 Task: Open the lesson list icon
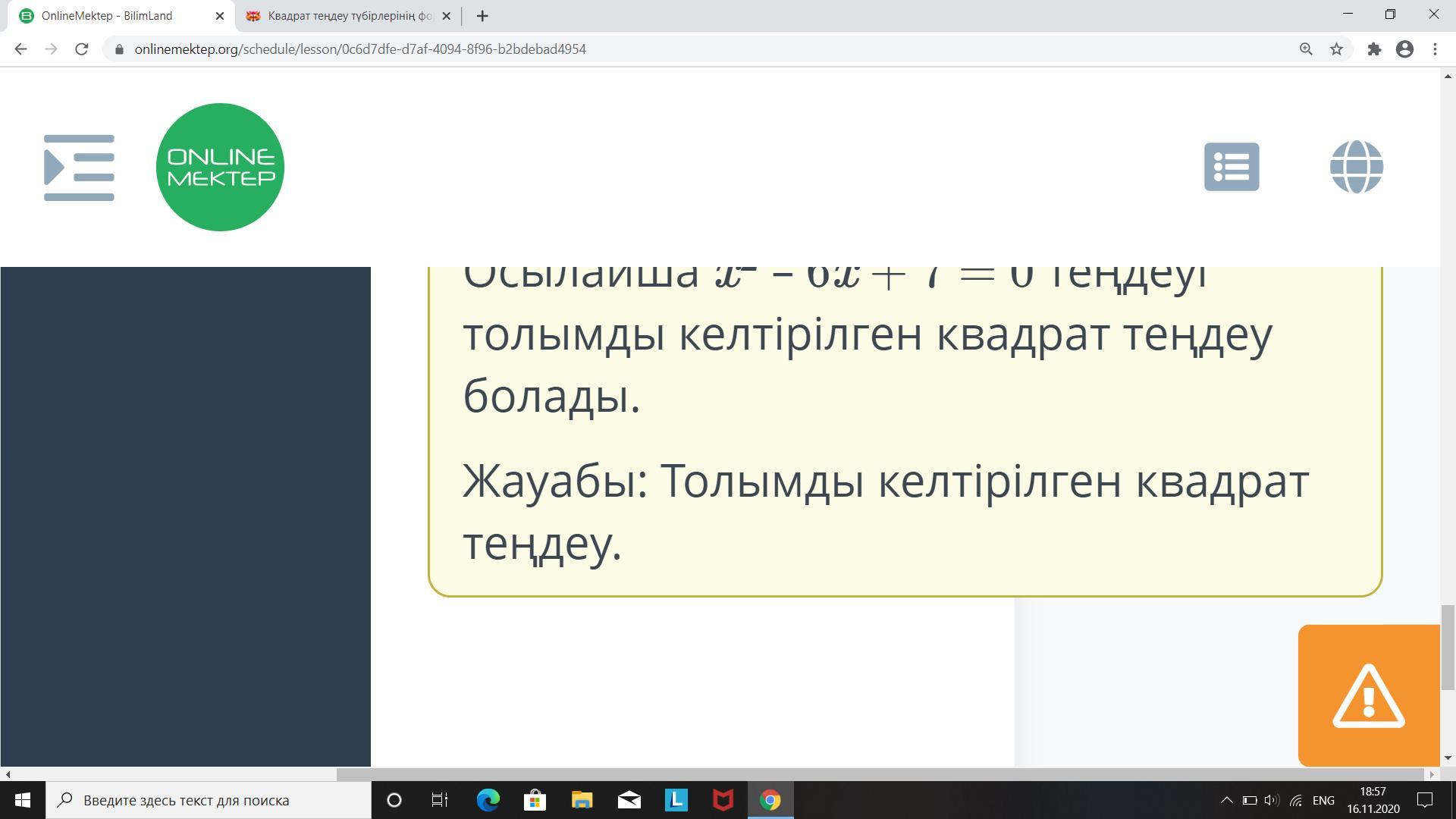click(x=1232, y=167)
